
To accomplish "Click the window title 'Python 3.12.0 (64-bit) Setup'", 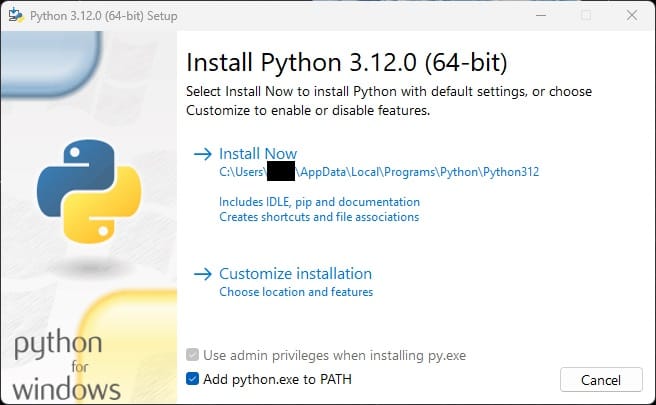I will coord(104,16).
